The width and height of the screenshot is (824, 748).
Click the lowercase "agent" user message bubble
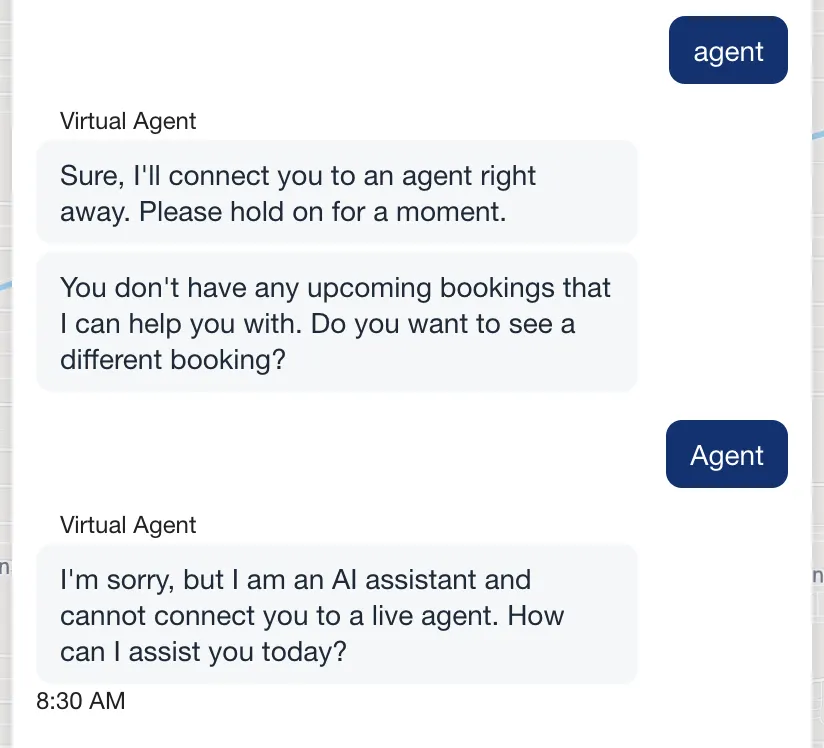click(728, 51)
